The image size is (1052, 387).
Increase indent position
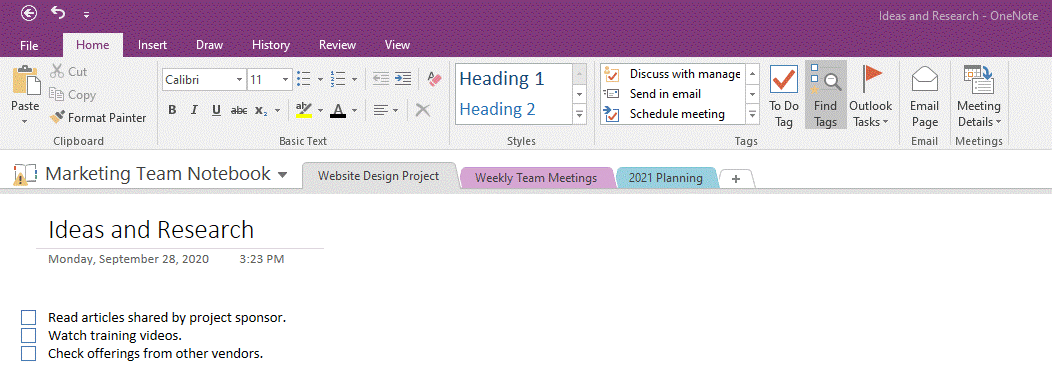point(403,78)
